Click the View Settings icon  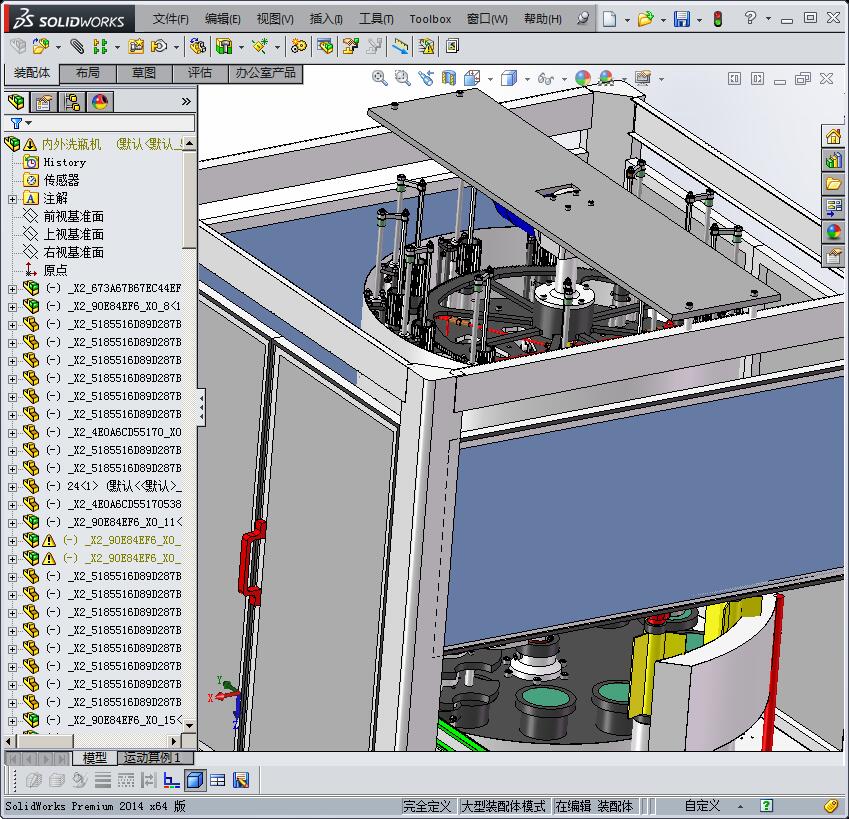click(643, 78)
